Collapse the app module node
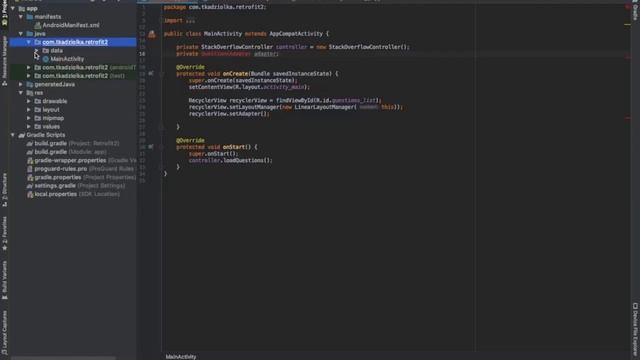Screen dimensions: 640x360 tap(13, 9)
